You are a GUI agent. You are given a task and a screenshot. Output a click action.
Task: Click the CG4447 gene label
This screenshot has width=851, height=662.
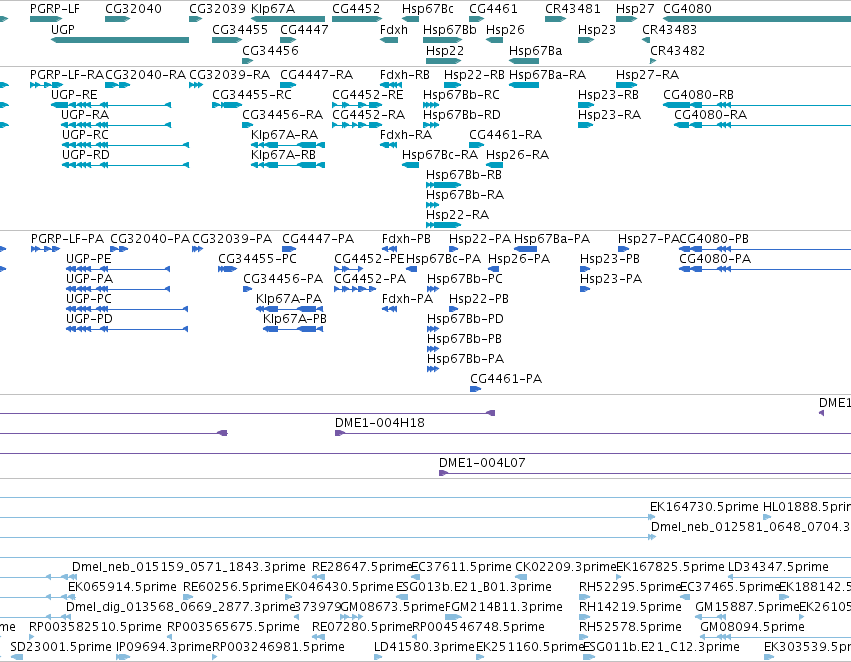tap(304, 30)
